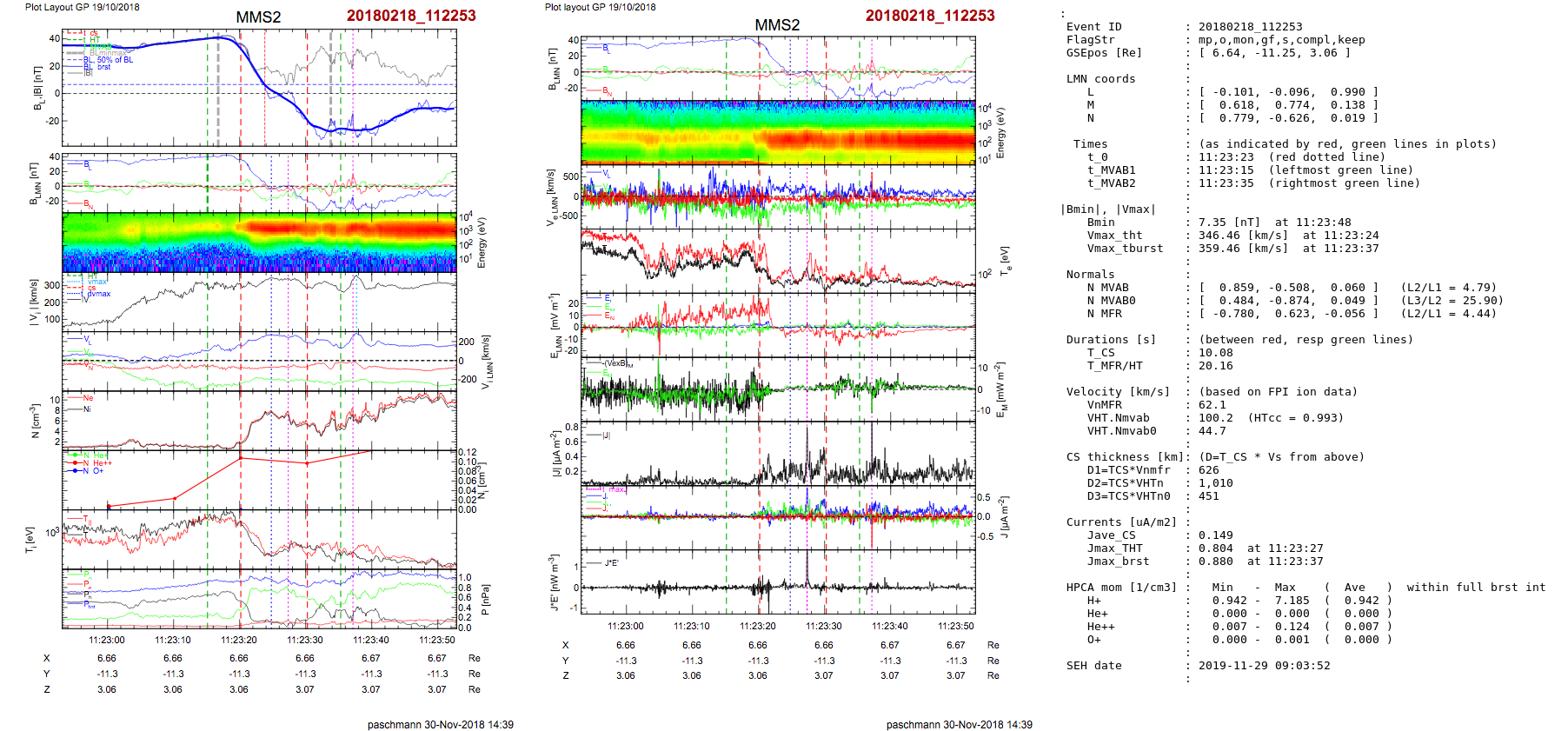Click the 'T_MFR/HT' label
This screenshot has height=731, width=1568.
pos(1115,366)
